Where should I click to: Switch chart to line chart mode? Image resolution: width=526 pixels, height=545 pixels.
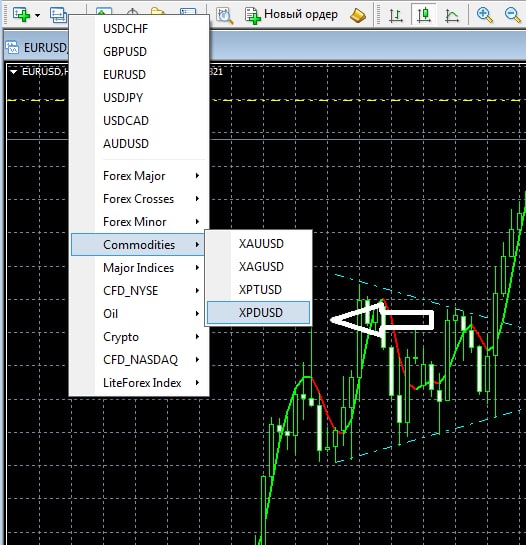(x=452, y=15)
